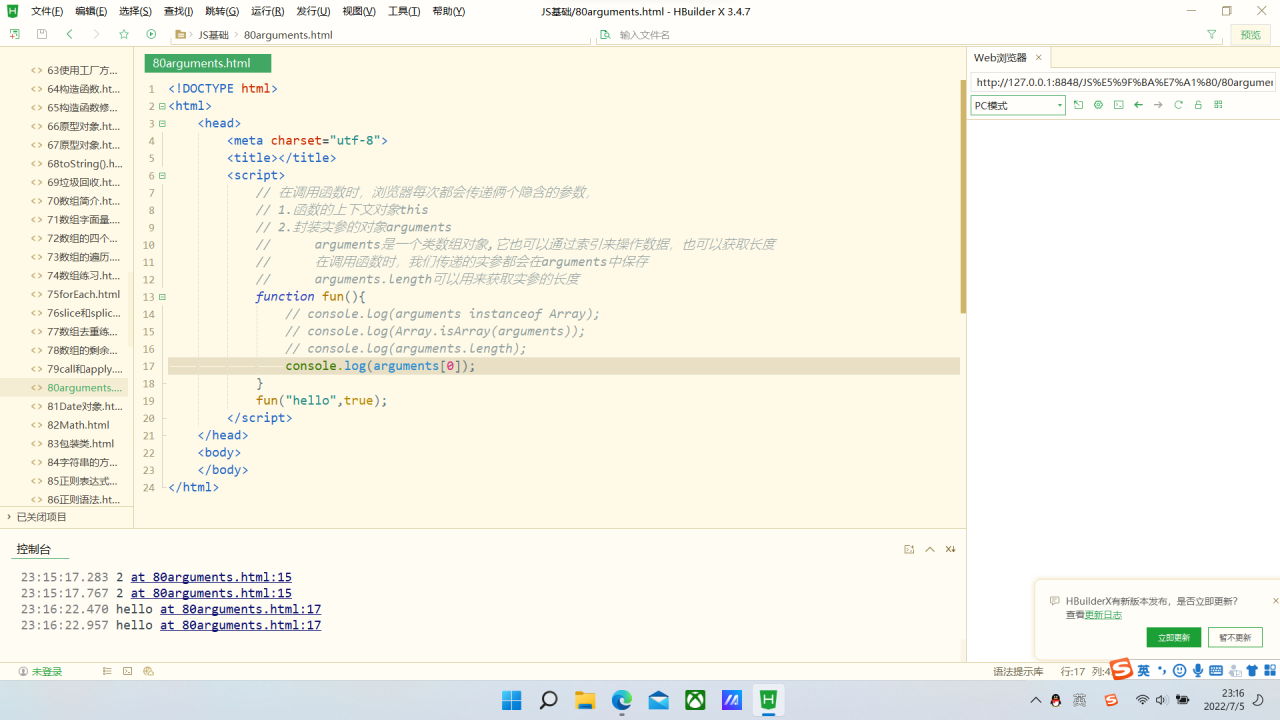
Task: Open the browser QR code grid icon
Action: [x=1218, y=105]
